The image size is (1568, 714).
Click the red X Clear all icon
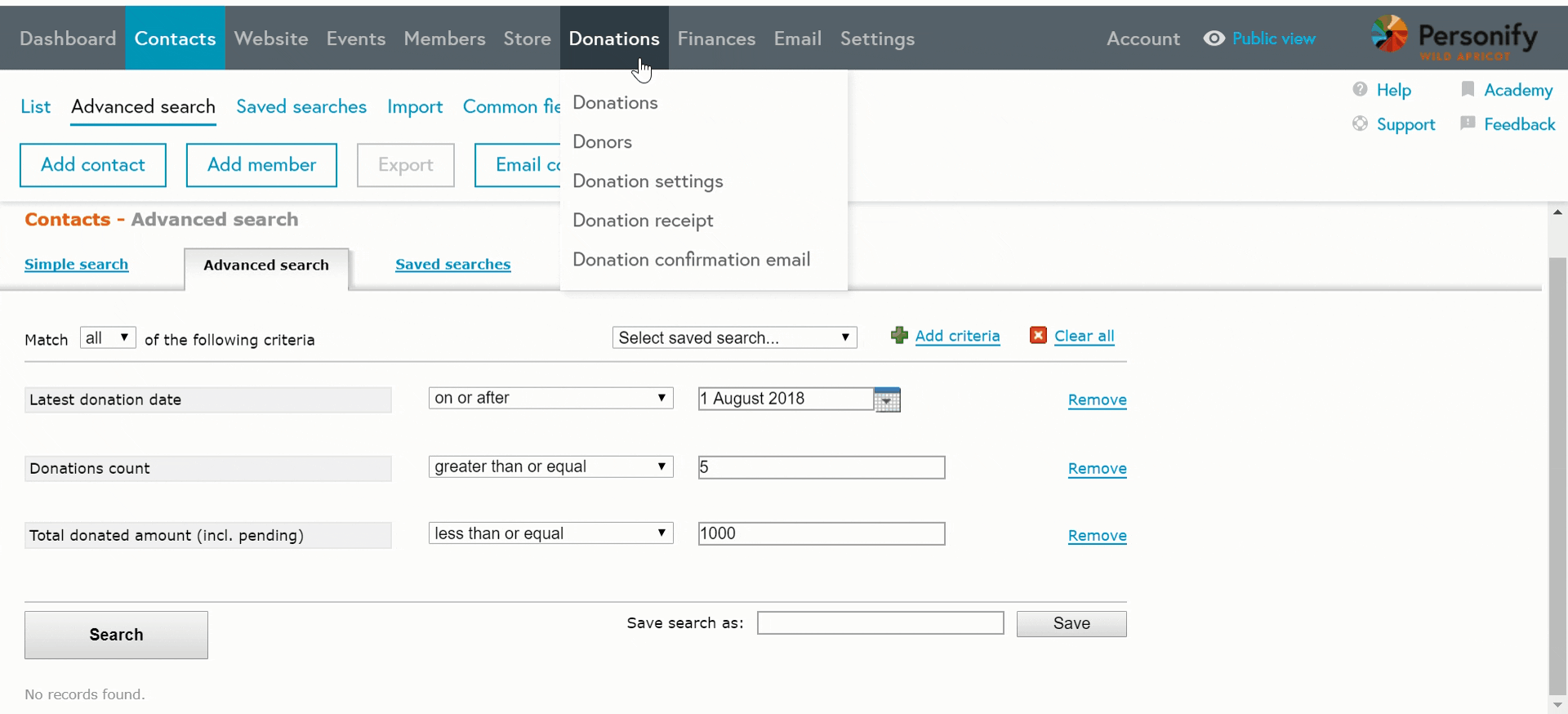click(x=1038, y=336)
